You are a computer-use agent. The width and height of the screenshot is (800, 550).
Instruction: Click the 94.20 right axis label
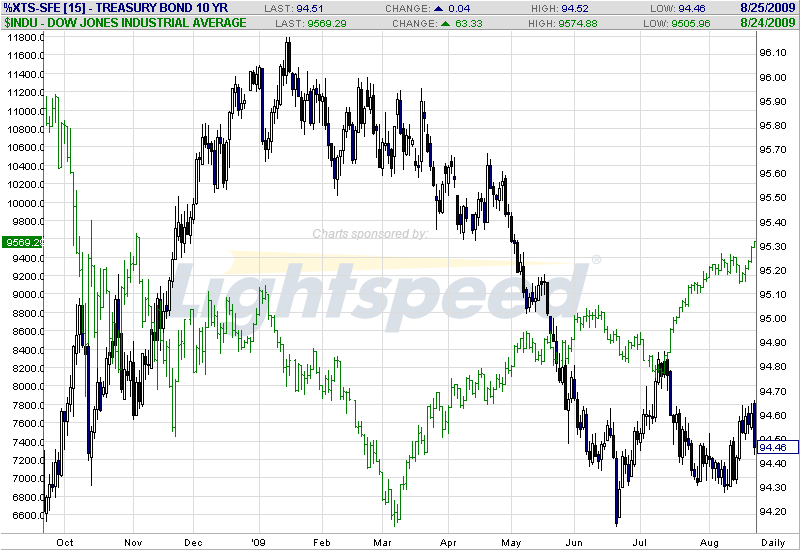[773, 511]
